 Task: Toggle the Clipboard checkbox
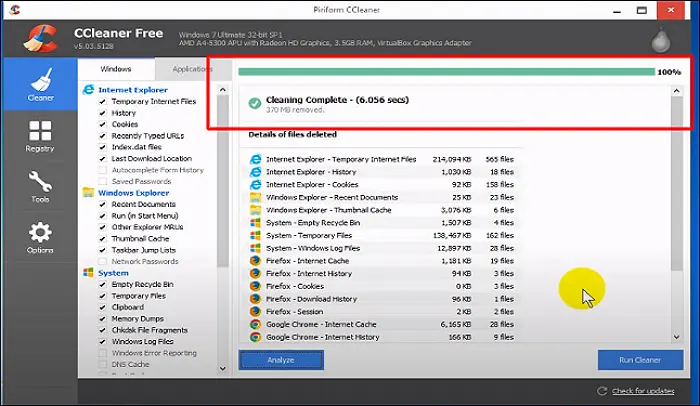(102, 307)
